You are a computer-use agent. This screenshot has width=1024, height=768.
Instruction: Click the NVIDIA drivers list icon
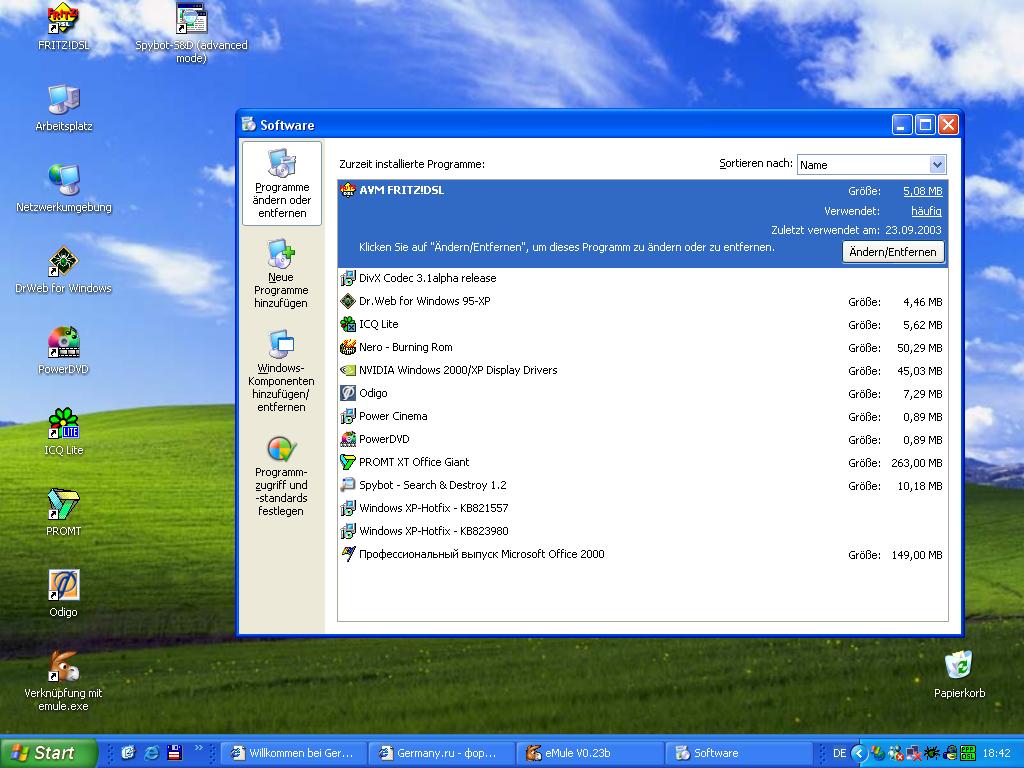tap(348, 370)
